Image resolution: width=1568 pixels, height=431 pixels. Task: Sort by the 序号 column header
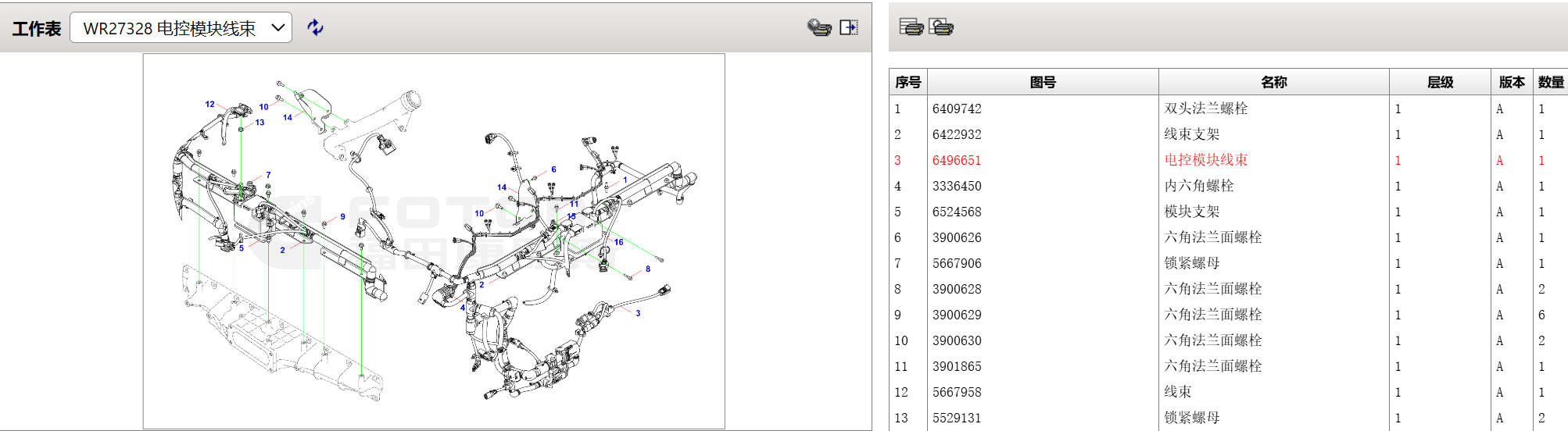(x=908, y=82)
